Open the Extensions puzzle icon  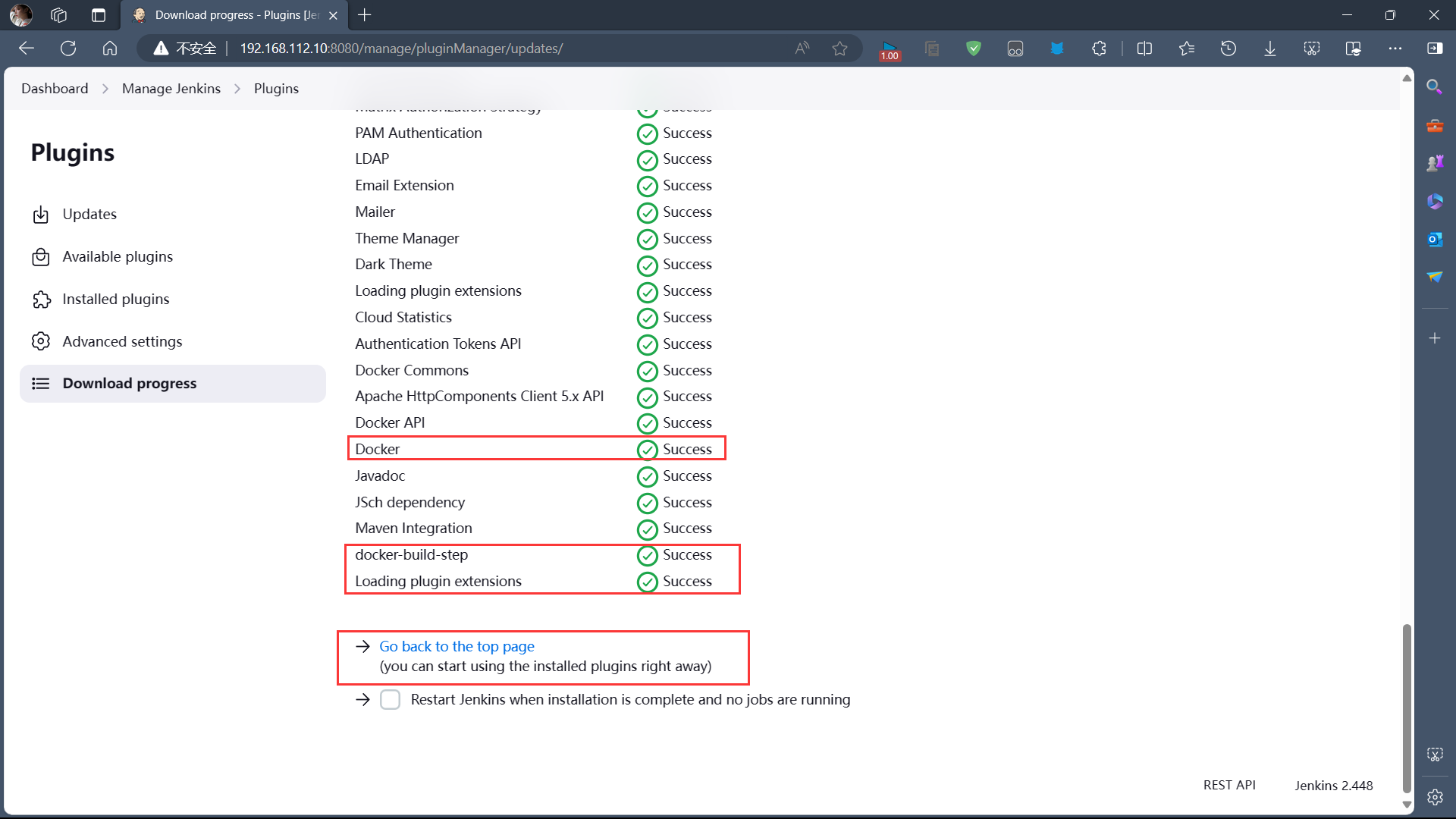click(x=1099, y=48)
